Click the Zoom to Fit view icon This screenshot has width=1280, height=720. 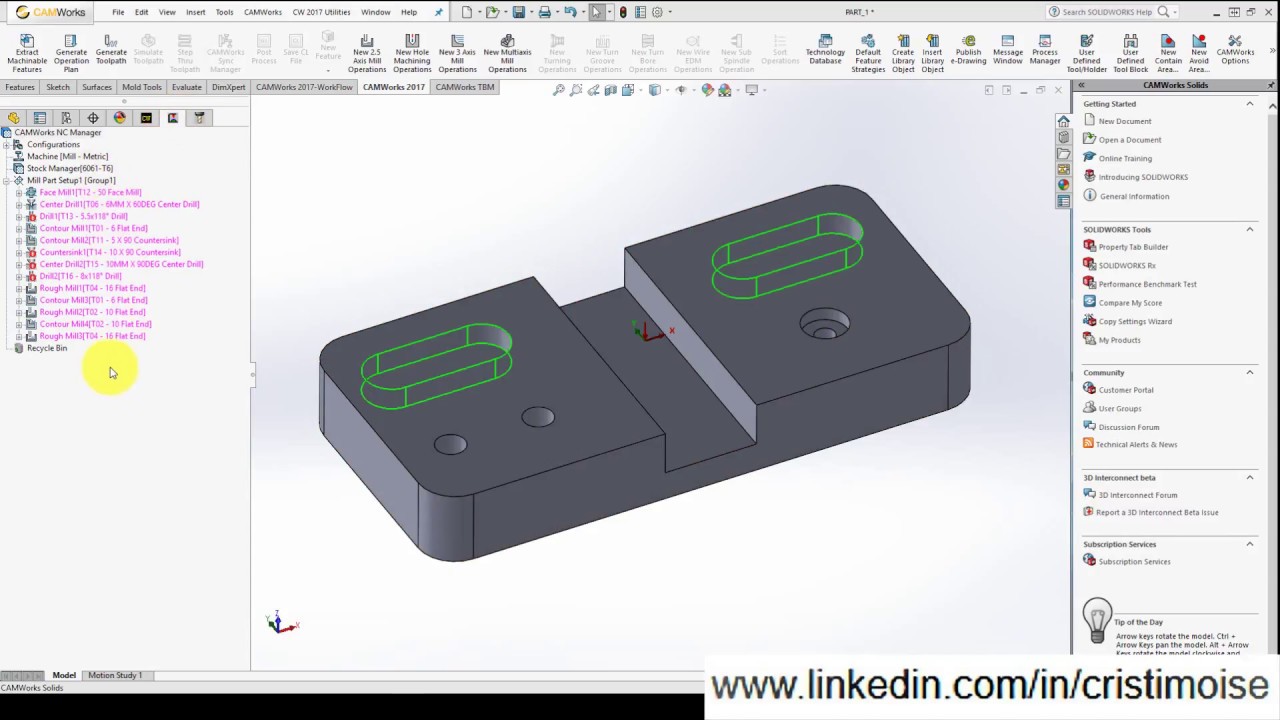[x=559, y=90]
